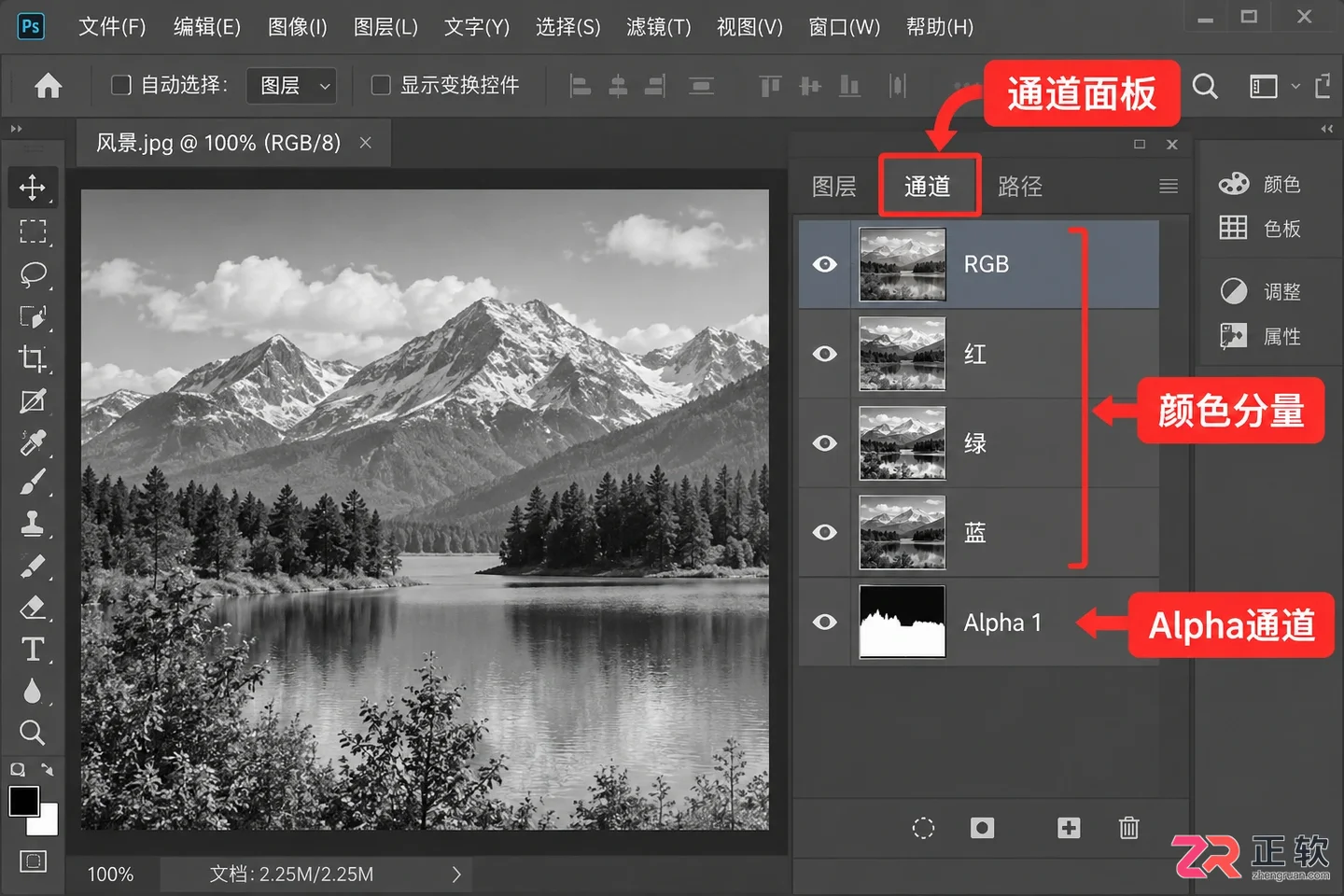Click the 100% zoom level field
This screenshot has width=1344, height=896.
pos(111,875)
